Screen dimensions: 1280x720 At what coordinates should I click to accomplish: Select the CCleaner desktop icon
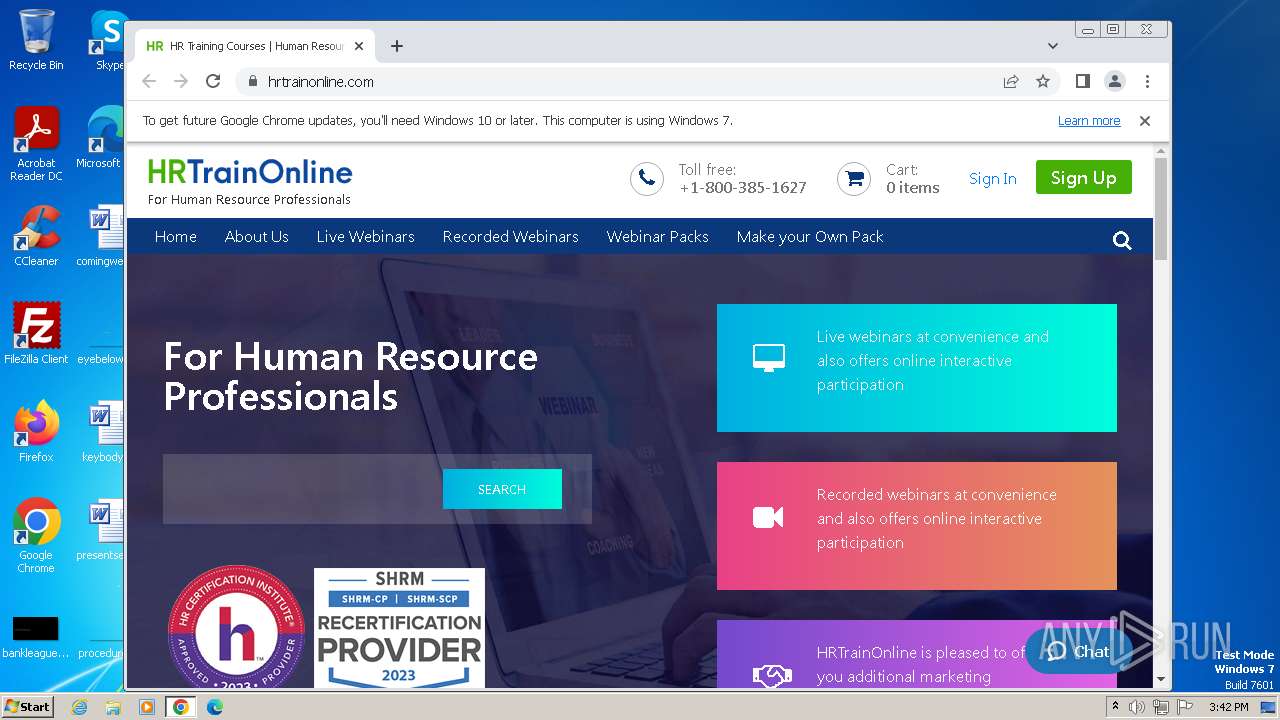[36, 236]
